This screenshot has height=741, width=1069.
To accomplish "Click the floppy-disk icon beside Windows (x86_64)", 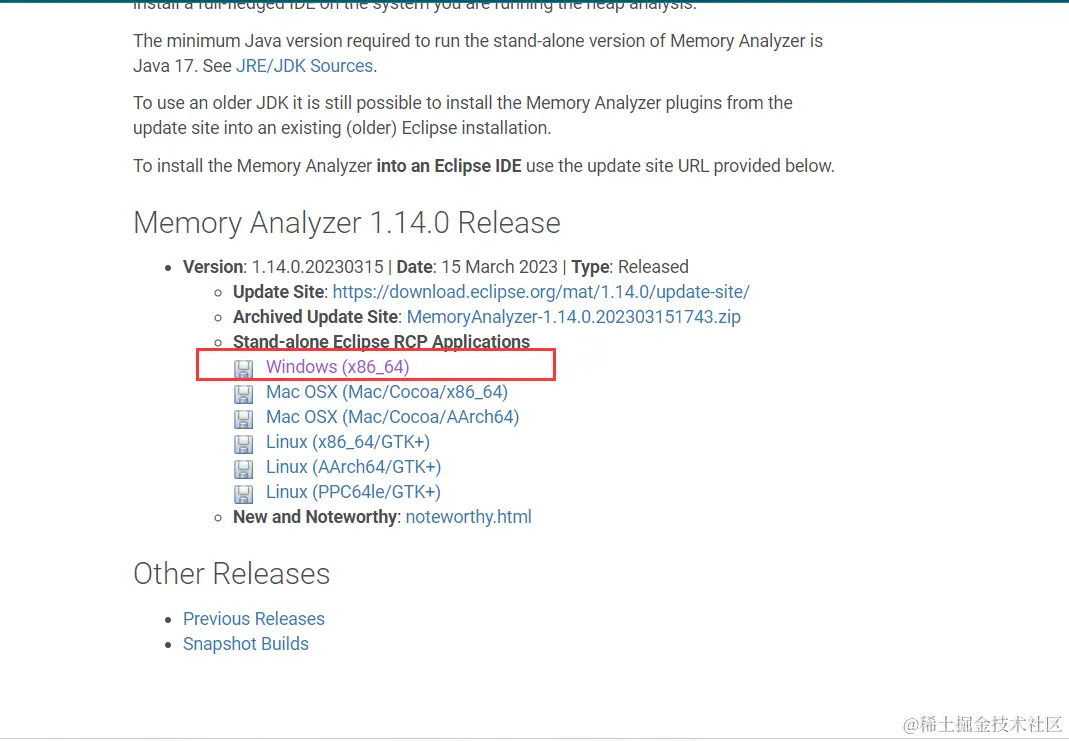I will (243, 369).
